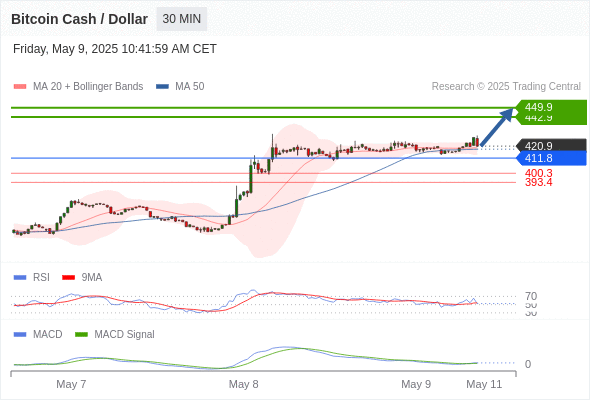The image size is (590, 400).
Task: Click the 400.3 red support label
Action: (x=538, y=173)
